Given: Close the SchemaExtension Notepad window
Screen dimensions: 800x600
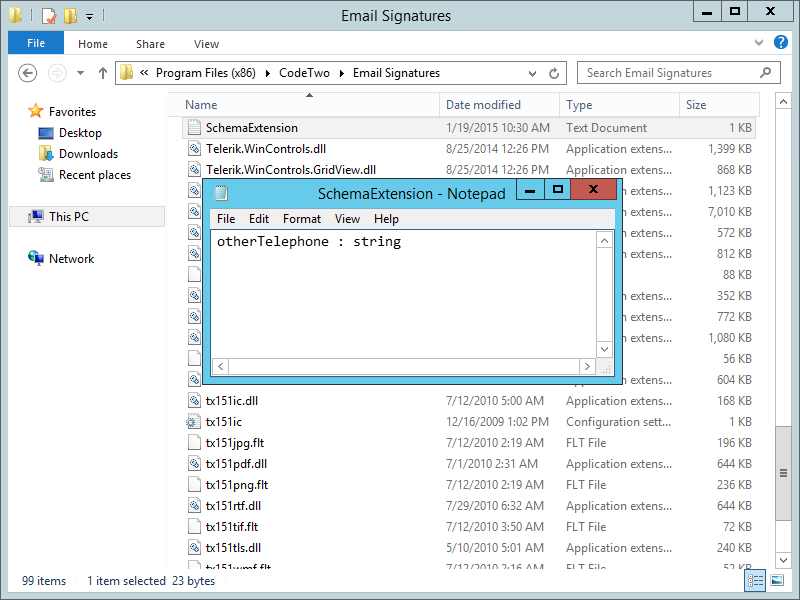Looking at the screenshot, I should (593, 189).
